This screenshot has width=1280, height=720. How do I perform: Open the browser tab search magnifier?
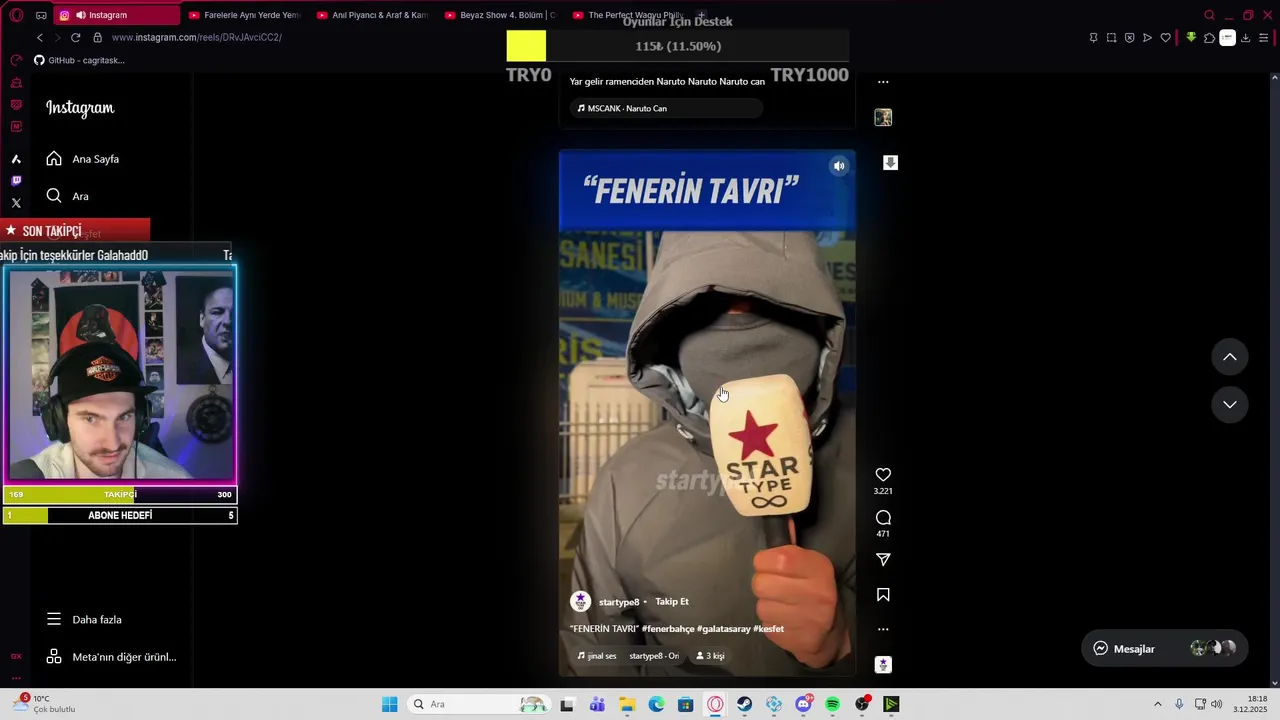point(1209,15)
